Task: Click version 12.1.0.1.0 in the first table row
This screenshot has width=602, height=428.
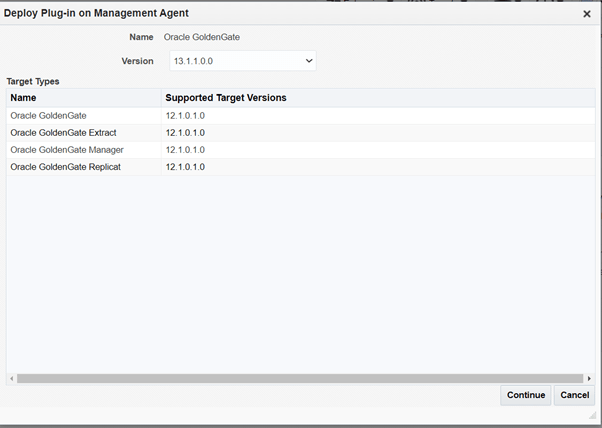Action: [x=185, y=116]
